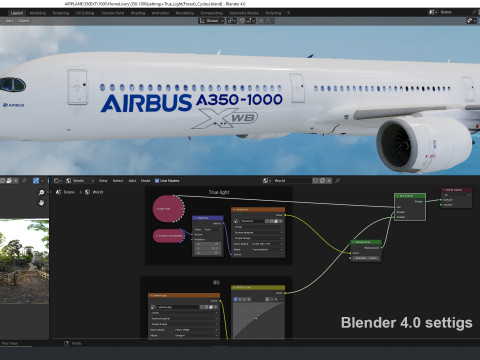The height and width of the screenshot is (360, 480).
Task: Click the green Background node header
Action: [366, 242]
